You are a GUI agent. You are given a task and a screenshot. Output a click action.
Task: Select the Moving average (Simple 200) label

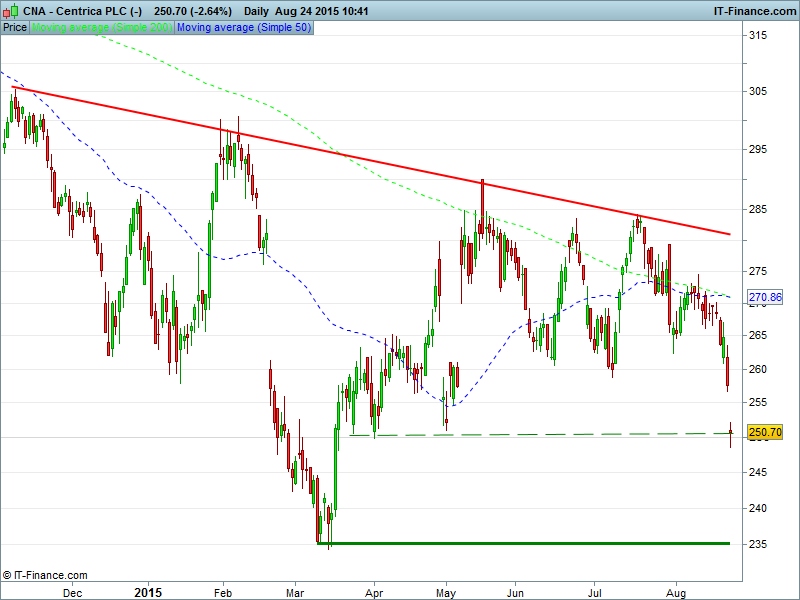tap(102, 28)
